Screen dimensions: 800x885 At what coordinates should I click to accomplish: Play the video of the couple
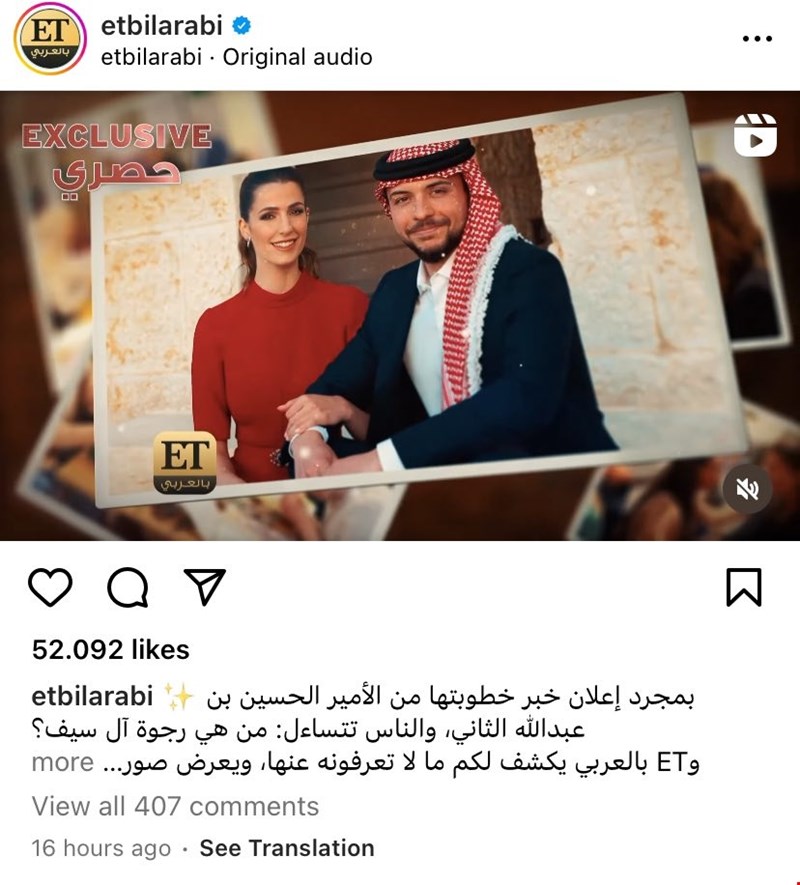[x=400, y=316]
